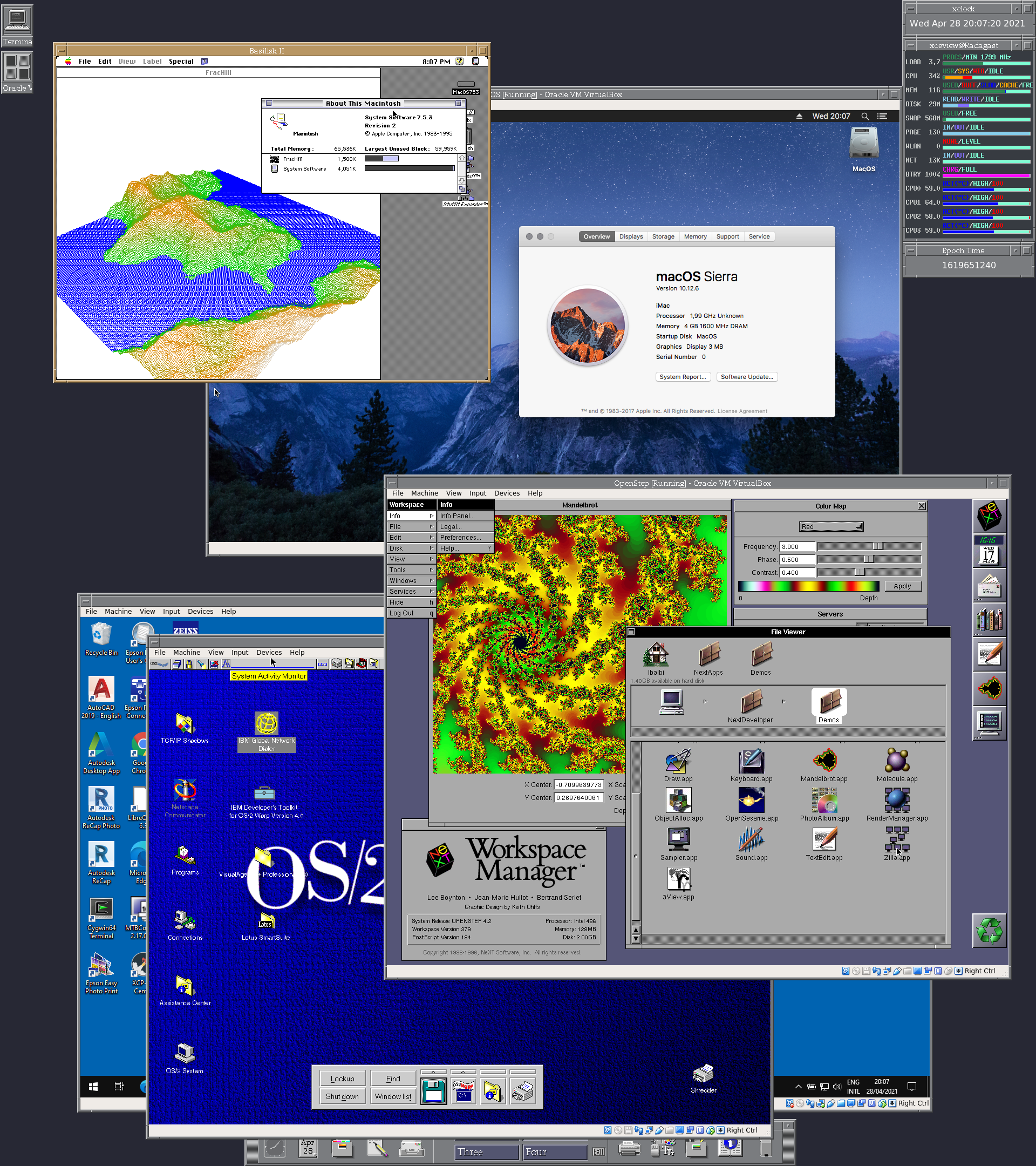The height and width of the screenshot is (1166, 1036).
Task: Switch to the Displays tab in About This Mac
Action: pos(631,236)
